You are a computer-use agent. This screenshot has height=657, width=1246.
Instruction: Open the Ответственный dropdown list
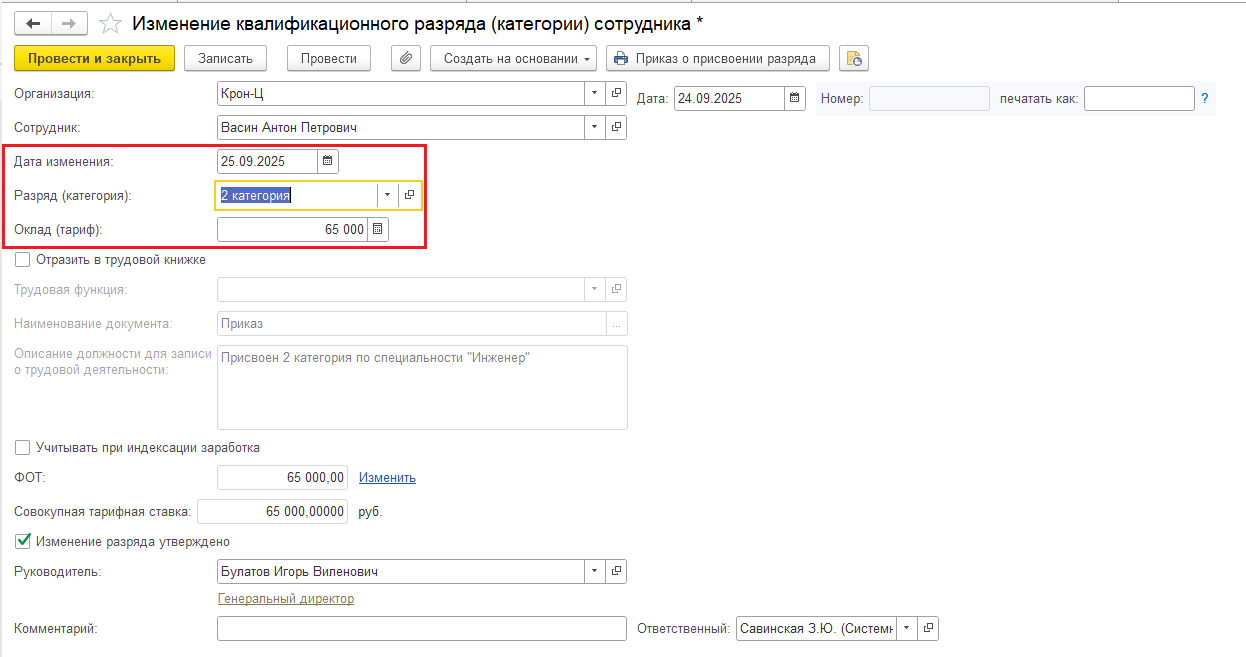click(x=906, y=629)
